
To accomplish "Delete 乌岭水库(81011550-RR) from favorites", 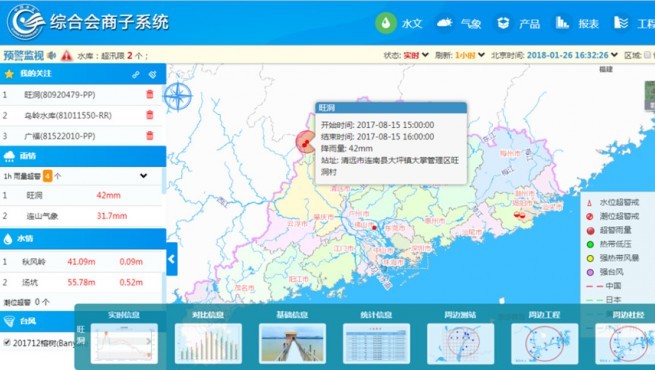I will click(x=150, y=115).
